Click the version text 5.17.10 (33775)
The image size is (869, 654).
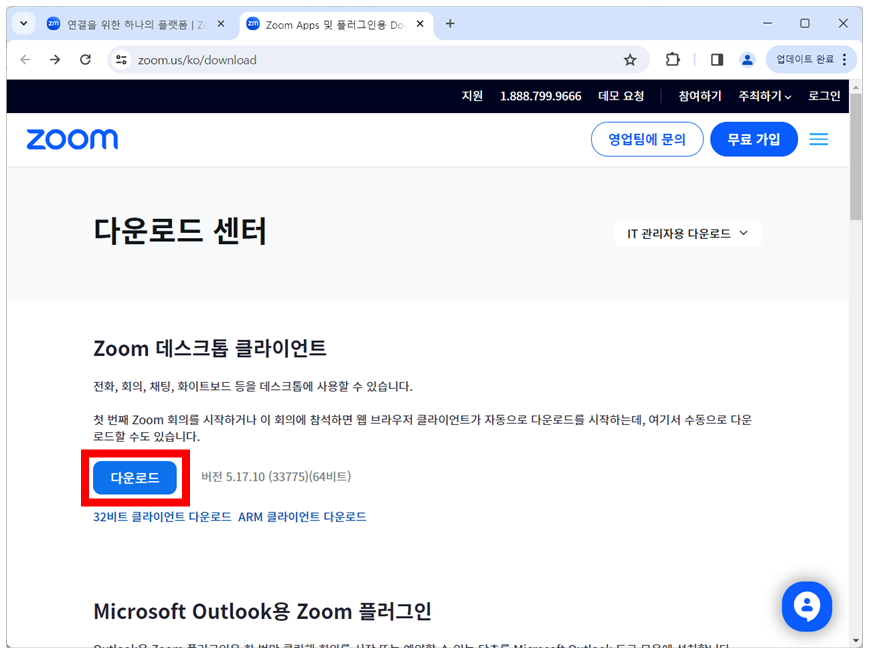tap(276, 477)
